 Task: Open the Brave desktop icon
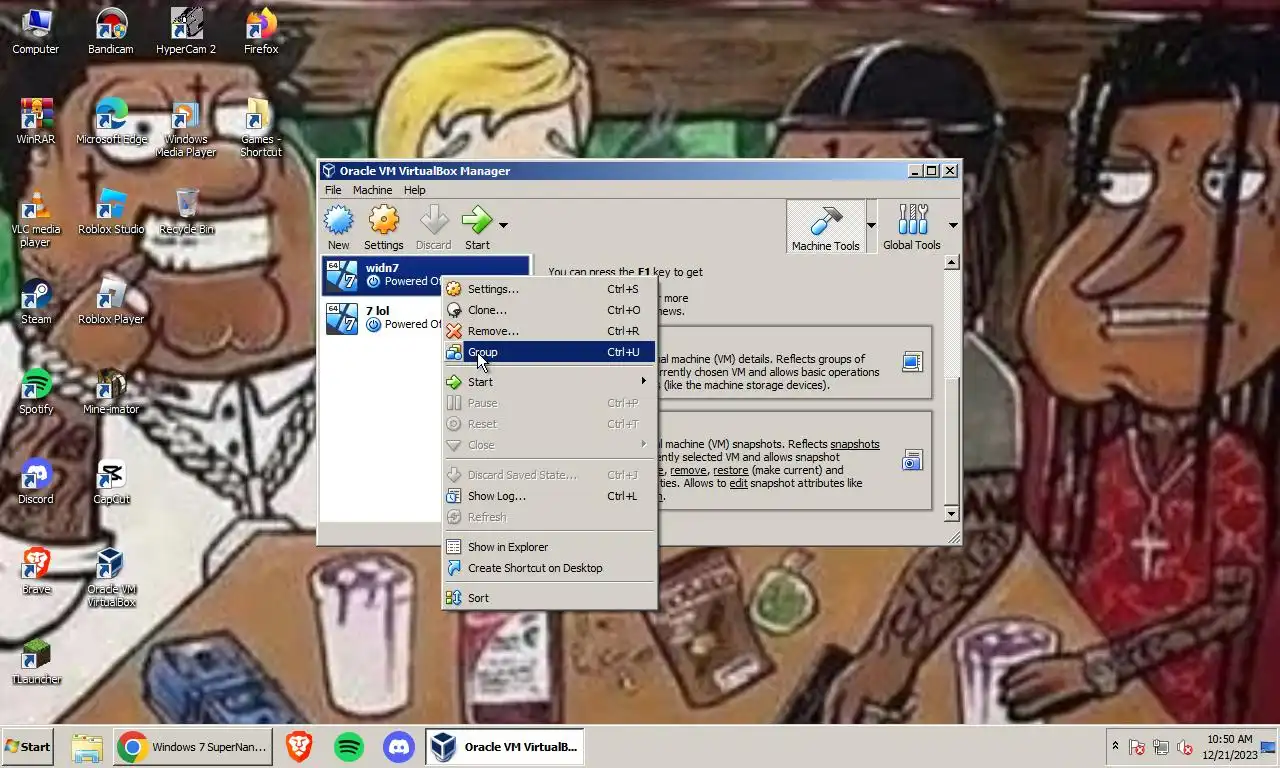(x=36, y=571)
